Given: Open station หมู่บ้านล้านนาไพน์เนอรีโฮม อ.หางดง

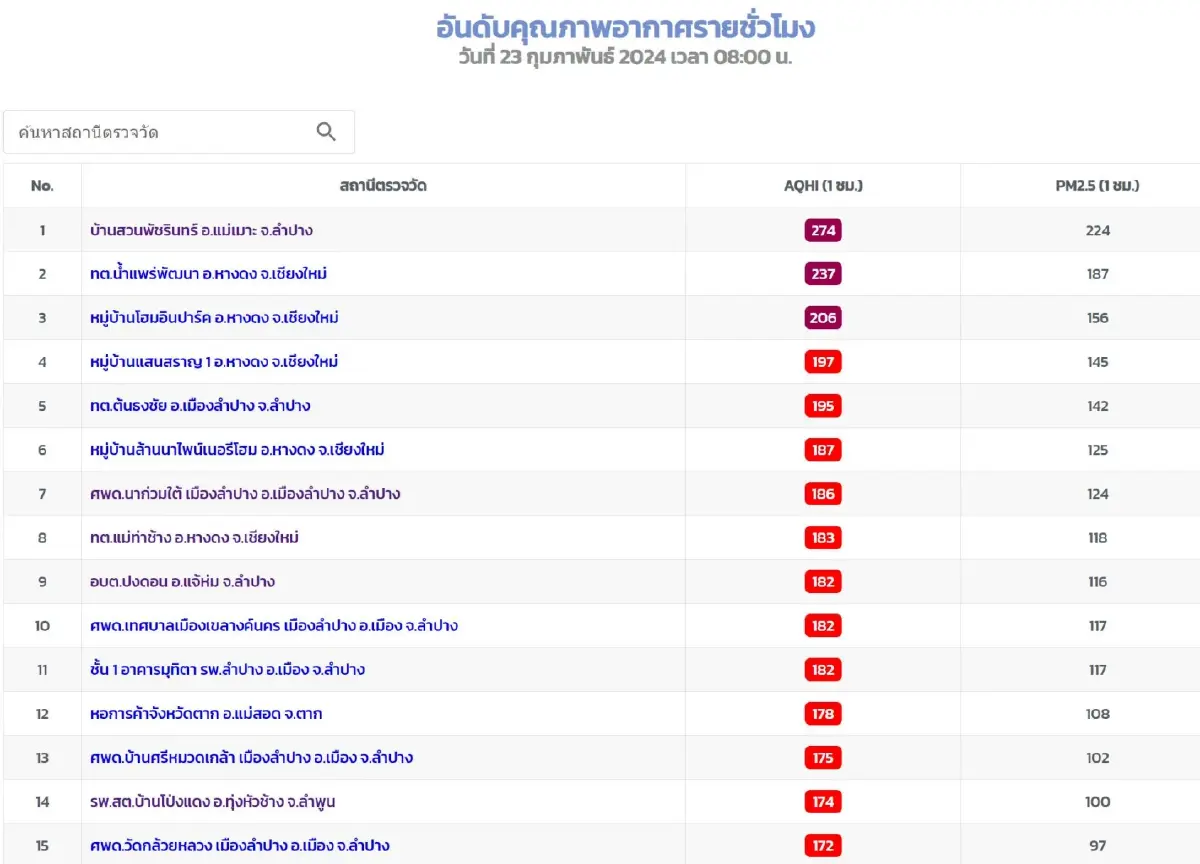Looking at the screenshot, I should (237, 450).
